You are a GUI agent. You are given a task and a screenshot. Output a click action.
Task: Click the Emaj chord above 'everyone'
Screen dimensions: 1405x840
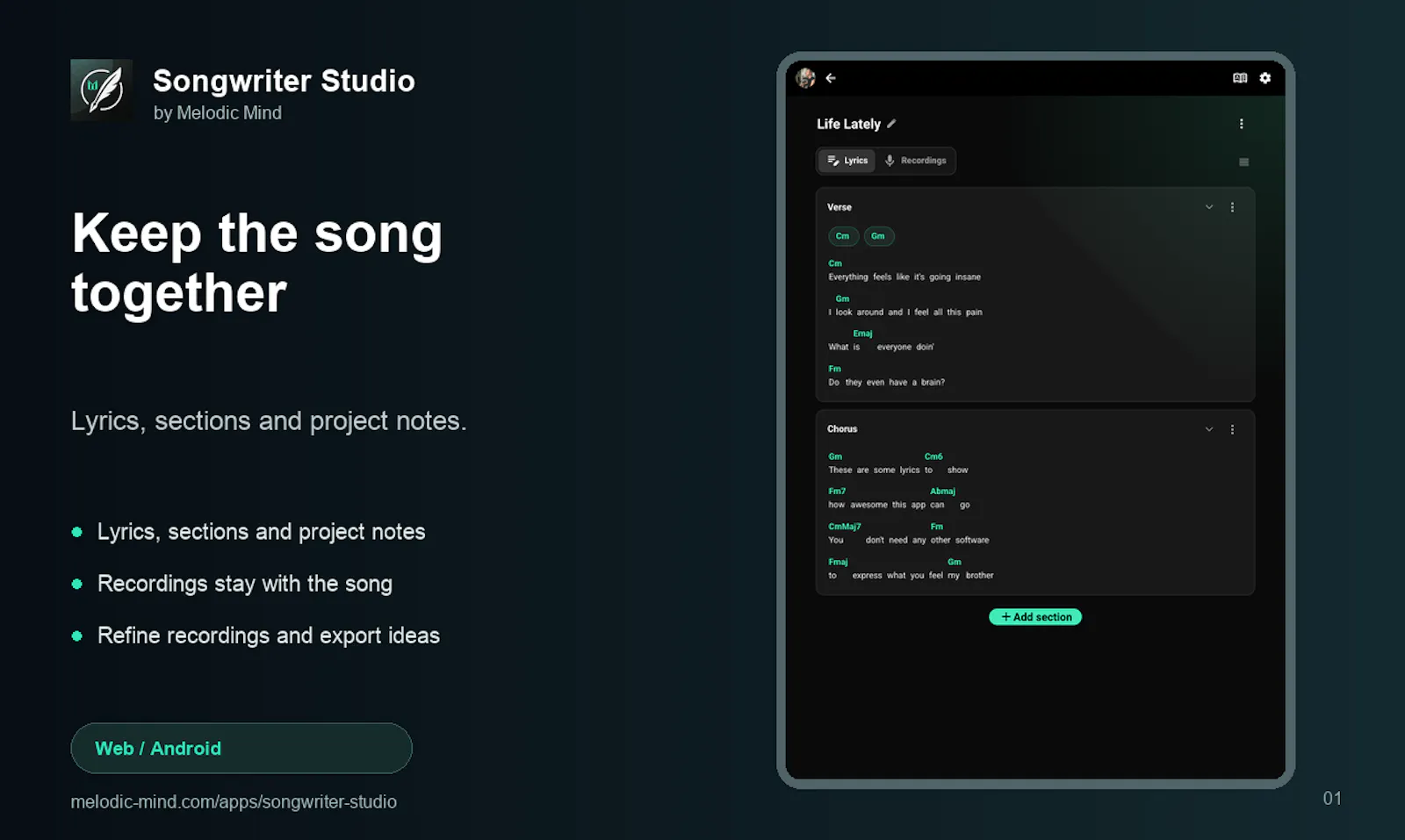pyautogui.click(x=863, y=334)
